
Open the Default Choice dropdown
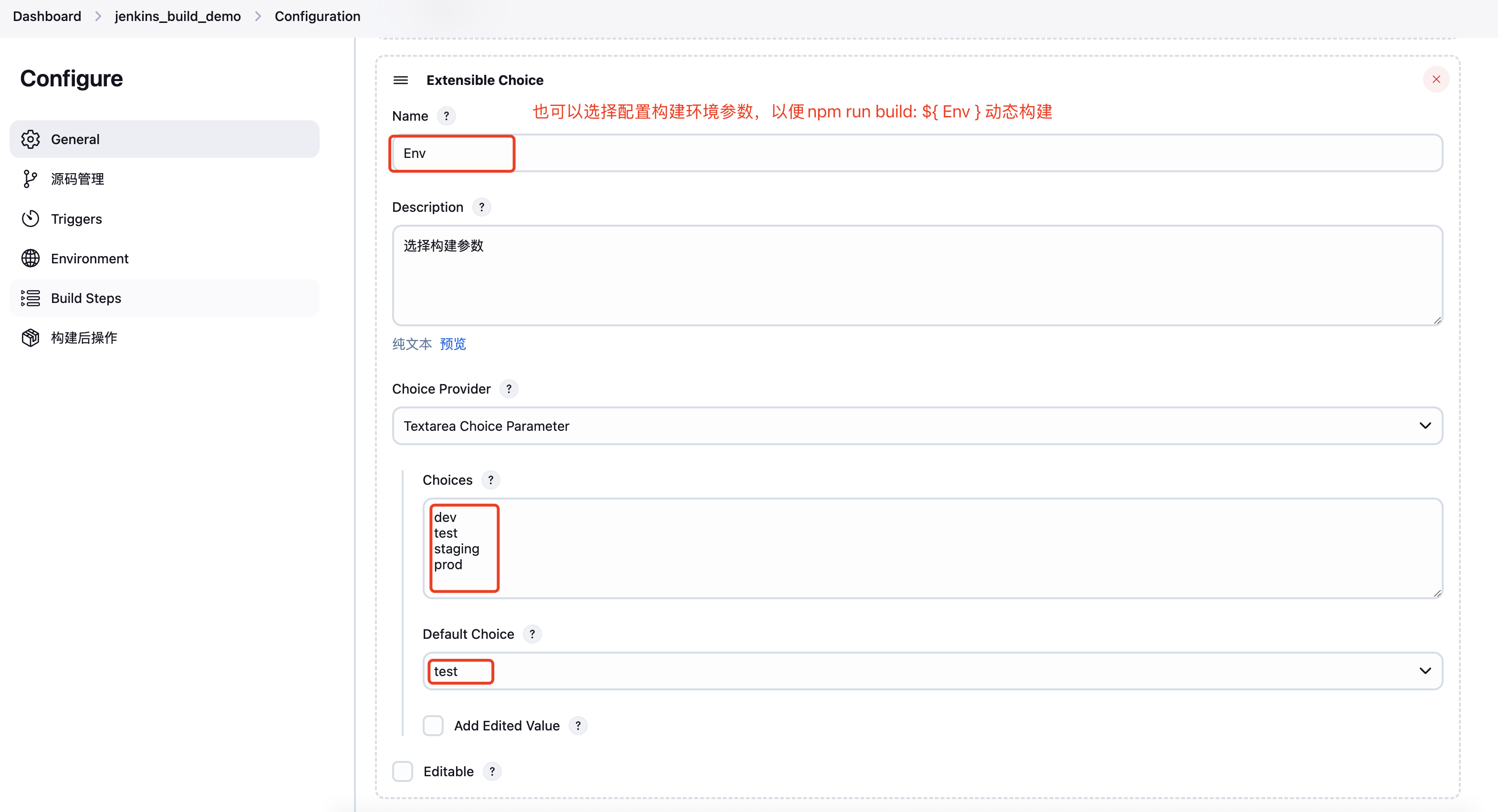pyautogui.click(x=932, y=671)
